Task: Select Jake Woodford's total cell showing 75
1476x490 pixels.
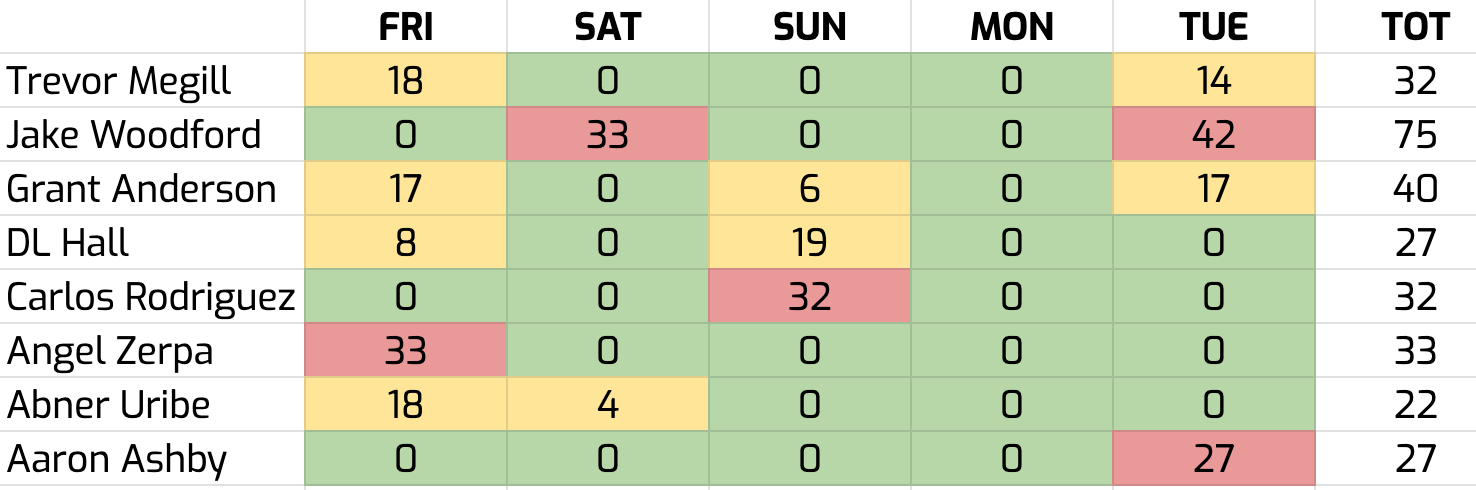Action: pos(1415,135)
